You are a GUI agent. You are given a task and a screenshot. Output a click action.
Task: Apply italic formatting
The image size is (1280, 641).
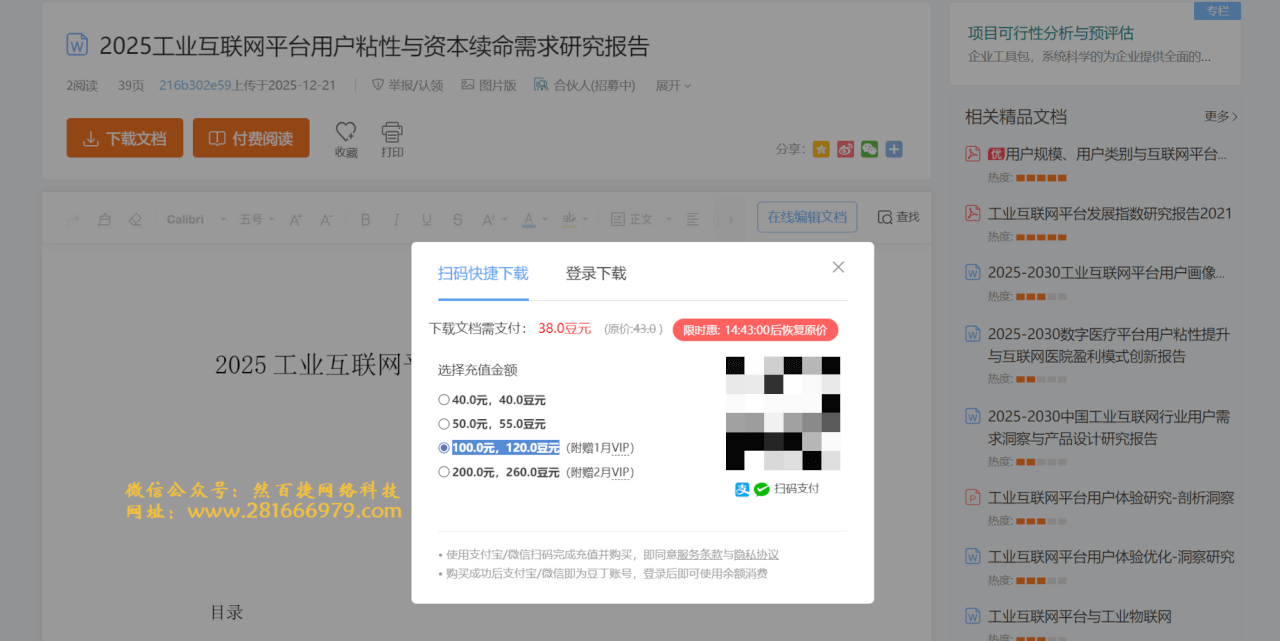[396, 218]
